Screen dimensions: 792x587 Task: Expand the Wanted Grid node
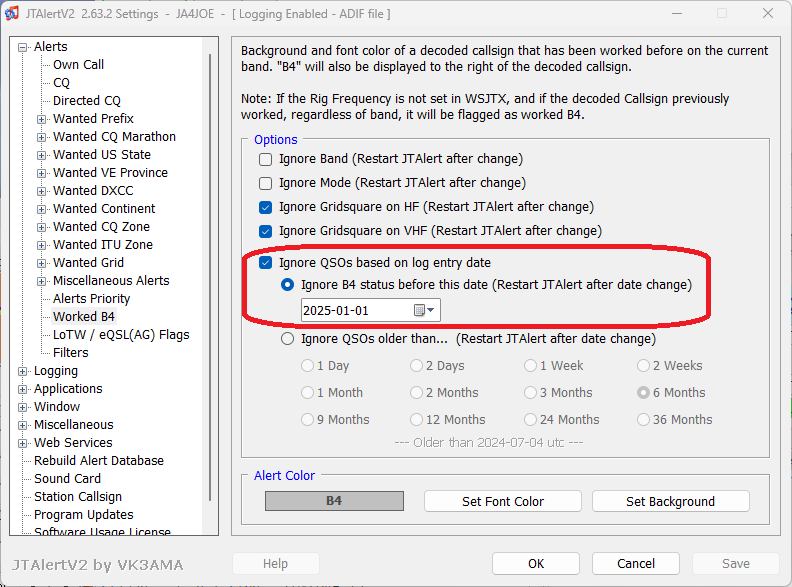[x=41, y=263]
